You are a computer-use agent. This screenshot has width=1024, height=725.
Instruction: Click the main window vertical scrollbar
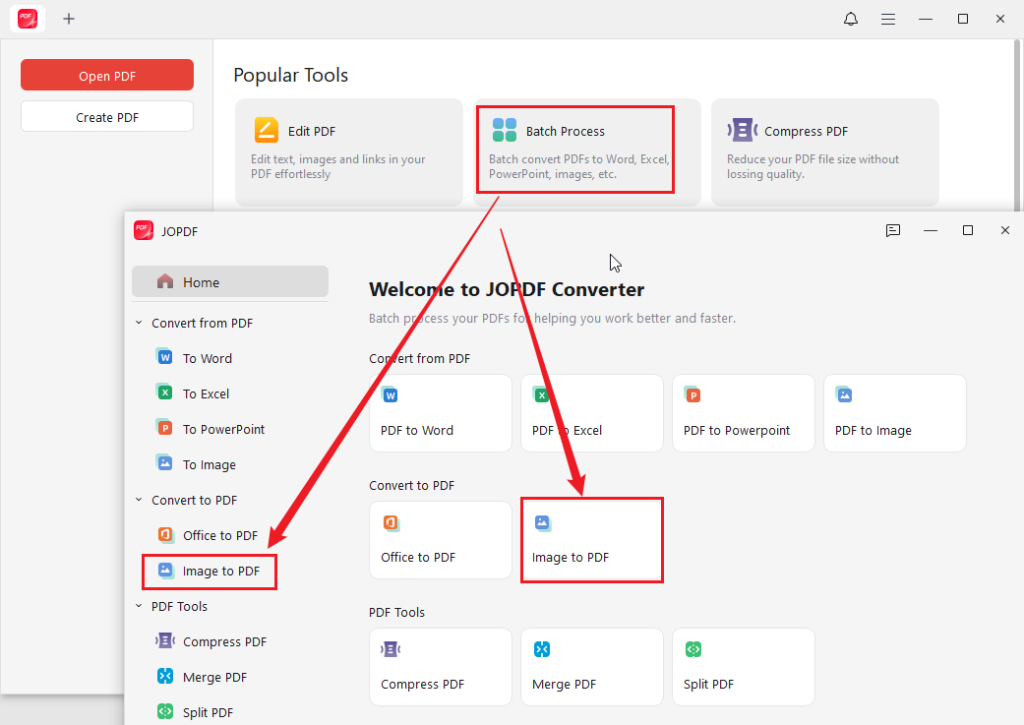pos(1016,124)
